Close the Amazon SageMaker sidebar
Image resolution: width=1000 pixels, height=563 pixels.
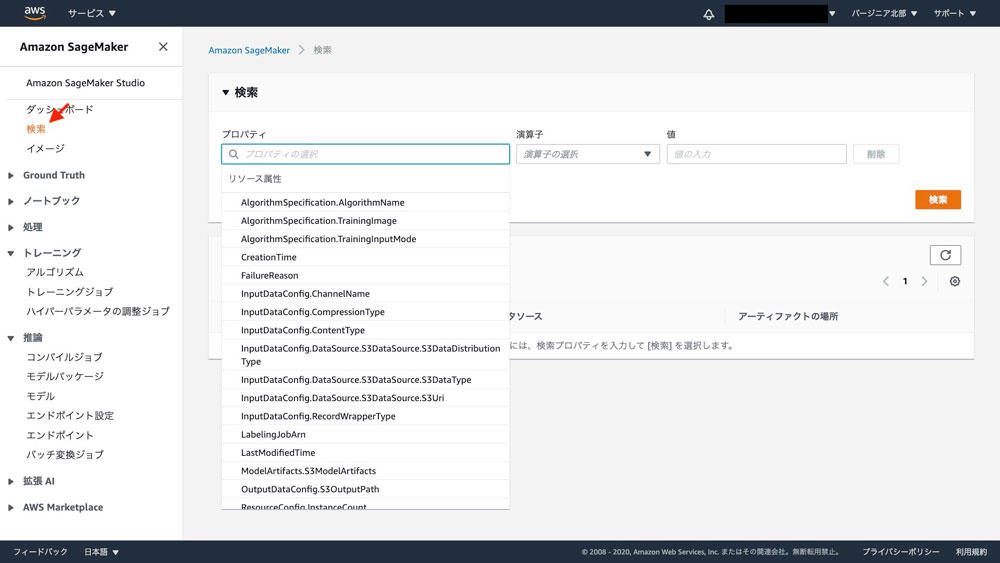(163, 47)
